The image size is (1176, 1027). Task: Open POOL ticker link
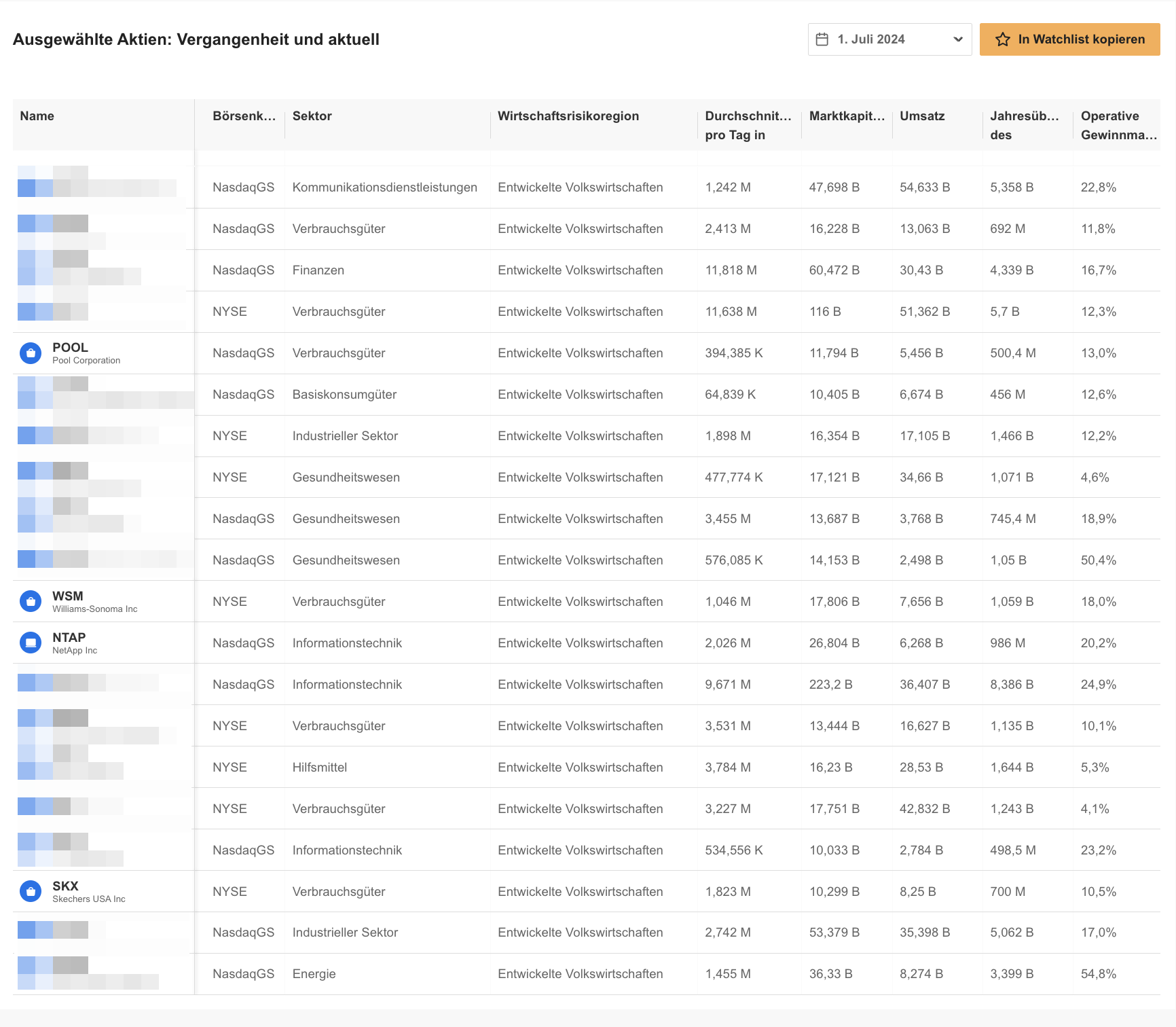70,347
